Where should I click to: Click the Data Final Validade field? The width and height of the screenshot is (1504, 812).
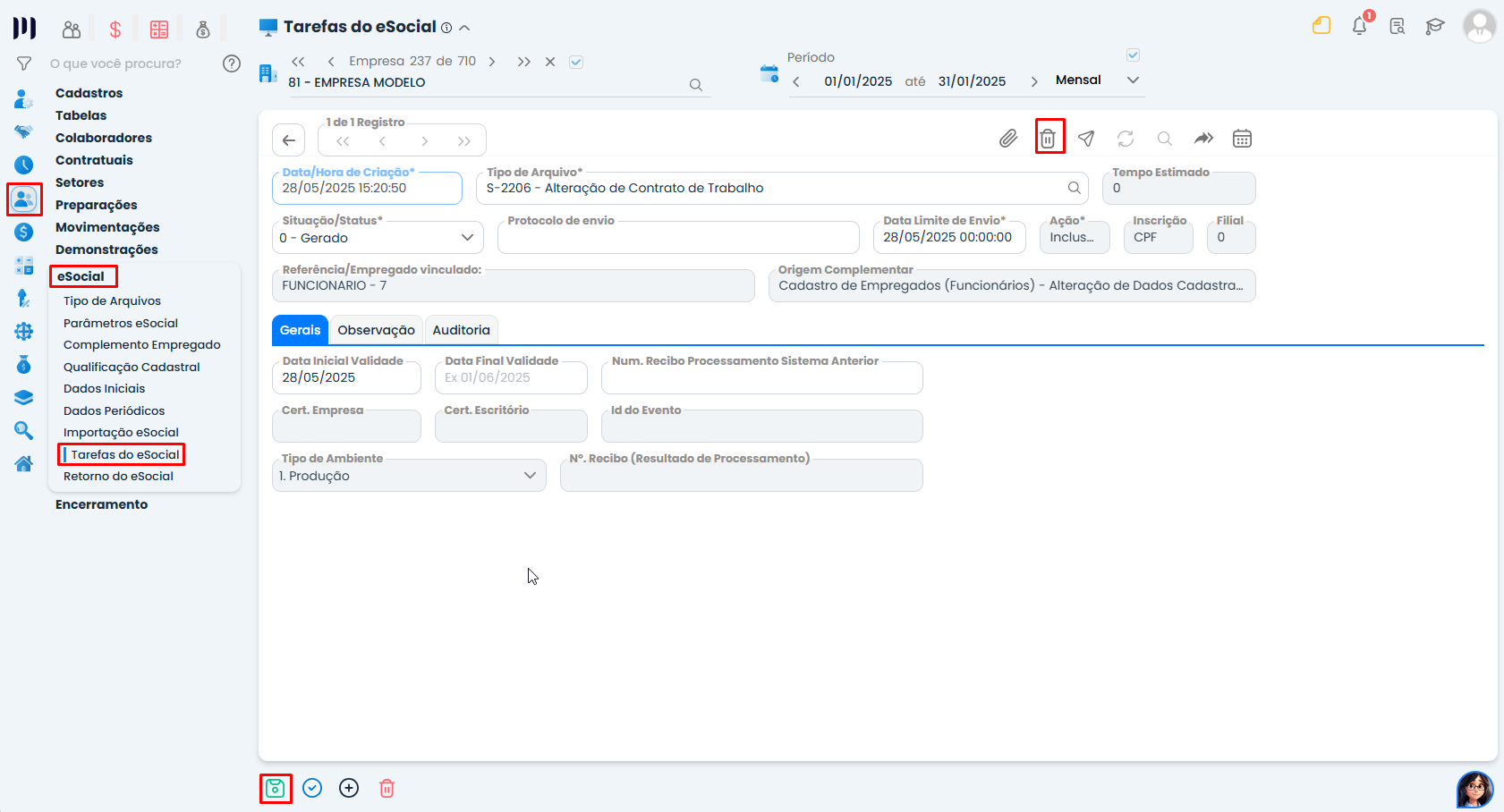tap(510, 377)
